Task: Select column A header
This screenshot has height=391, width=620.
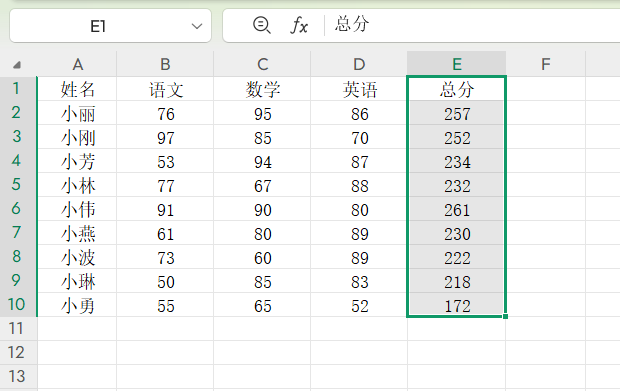Action: 78,64
